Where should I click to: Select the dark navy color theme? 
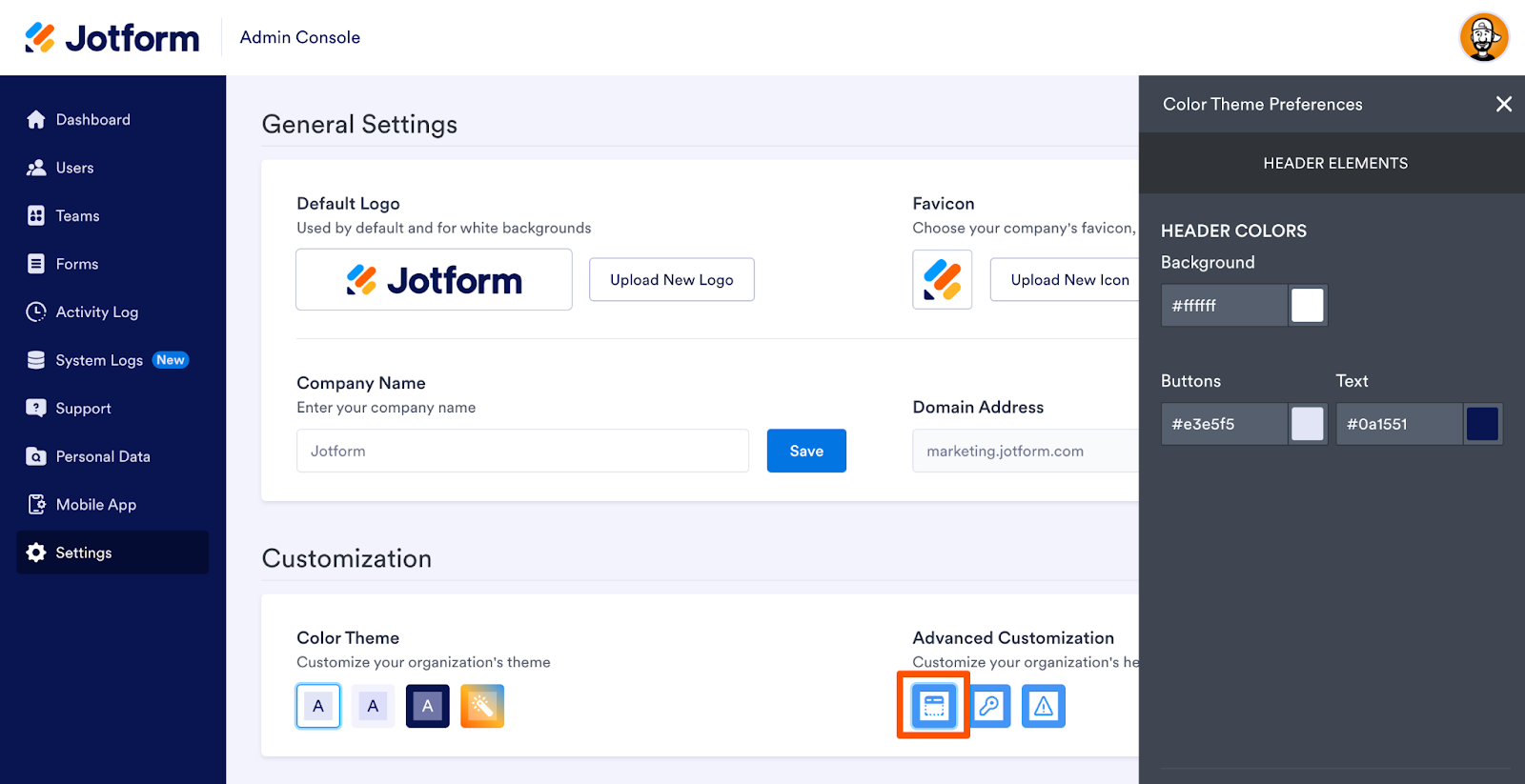pos(428,706)
